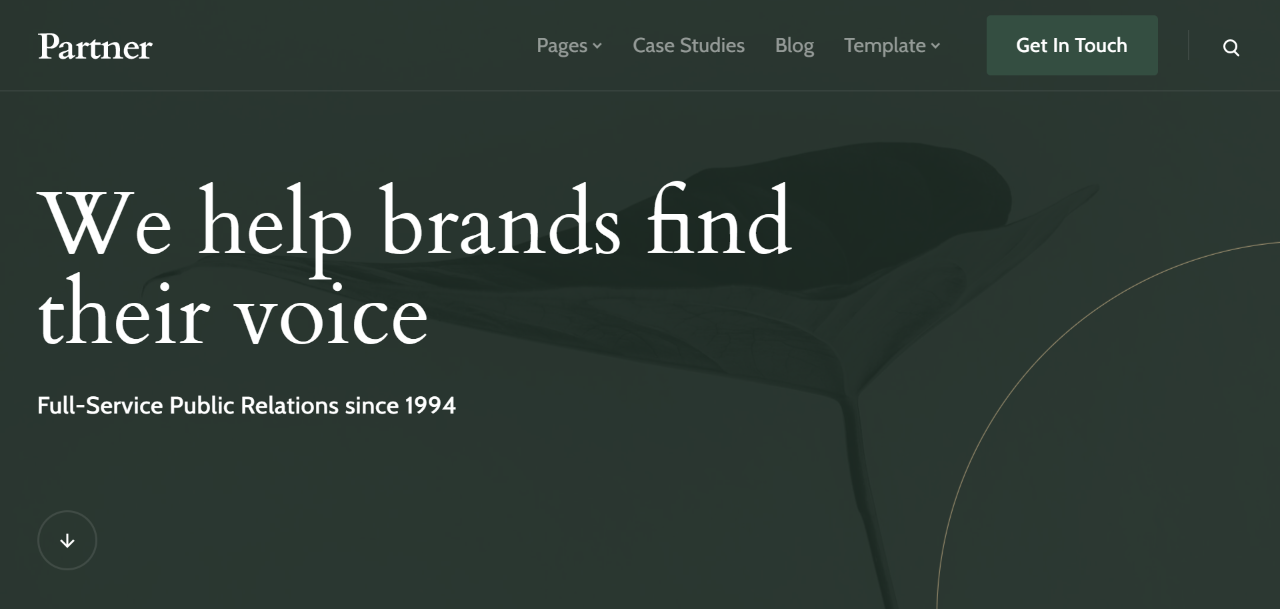Viewport: 1280px width, 609px height.
Task: Open the Template menu item
Action: [x=884, y=46]
